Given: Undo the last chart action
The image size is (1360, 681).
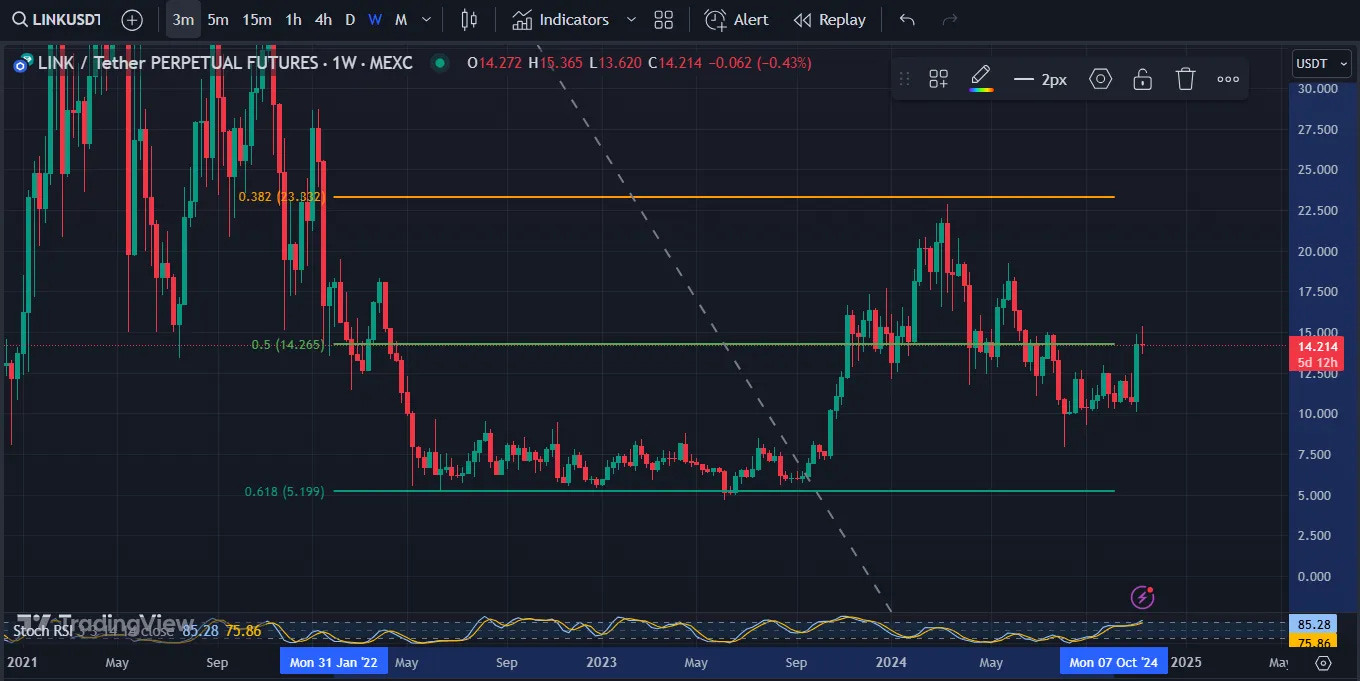Looking at the screenshot, I should [x=907, y=19].
